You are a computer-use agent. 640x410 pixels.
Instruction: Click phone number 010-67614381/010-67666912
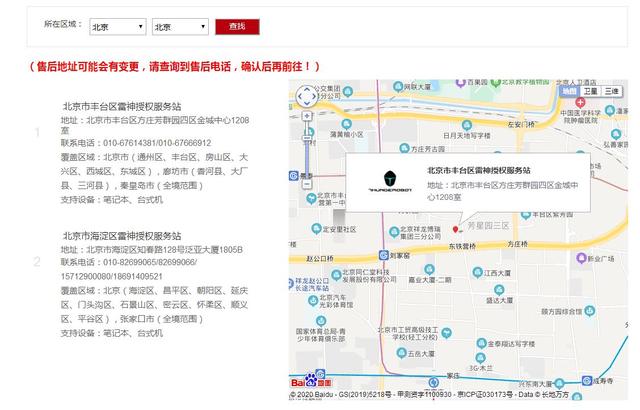(x=157, y=143)
